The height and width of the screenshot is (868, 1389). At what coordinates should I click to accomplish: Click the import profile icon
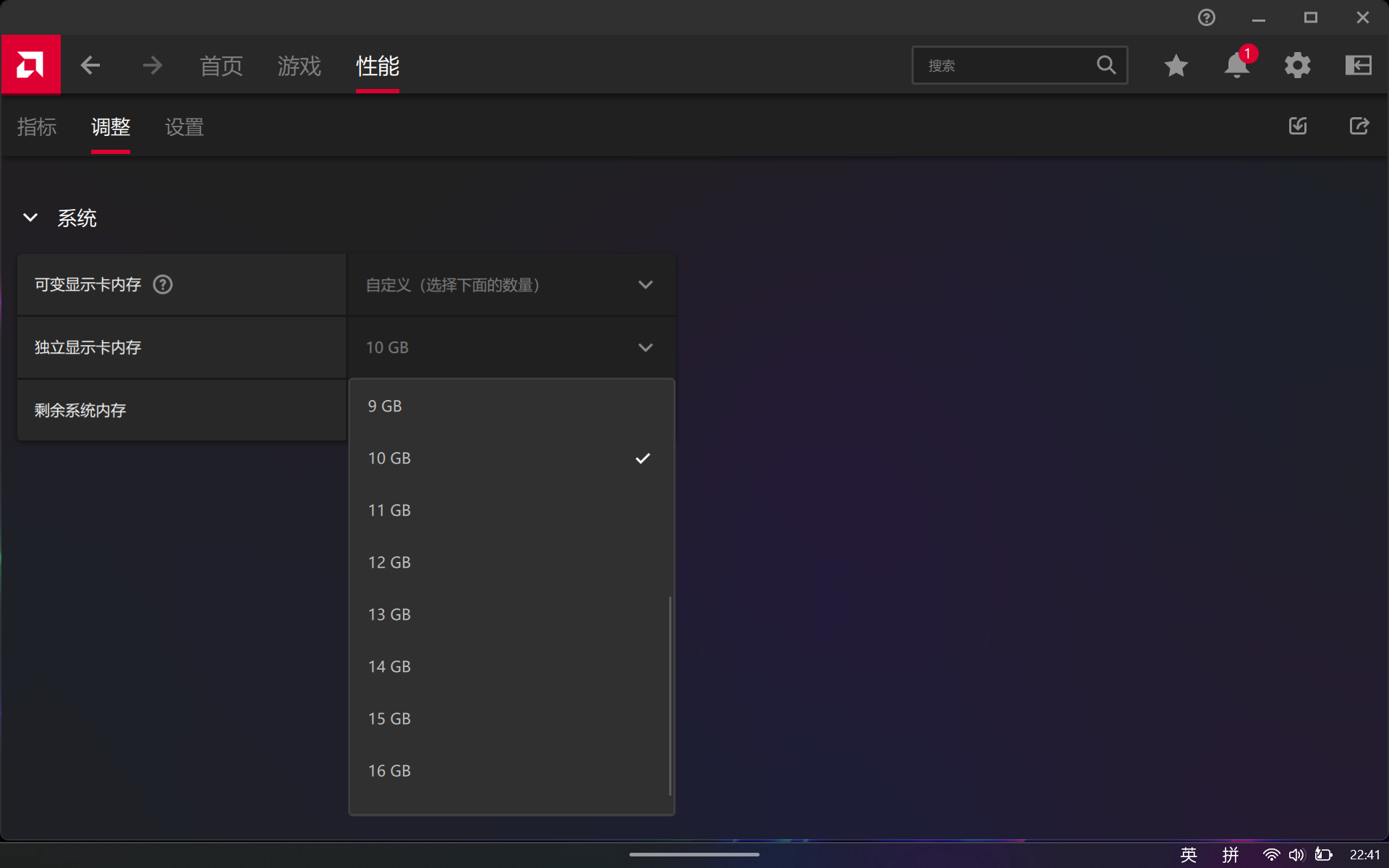pyautogui.click(x=1298, y=127)
